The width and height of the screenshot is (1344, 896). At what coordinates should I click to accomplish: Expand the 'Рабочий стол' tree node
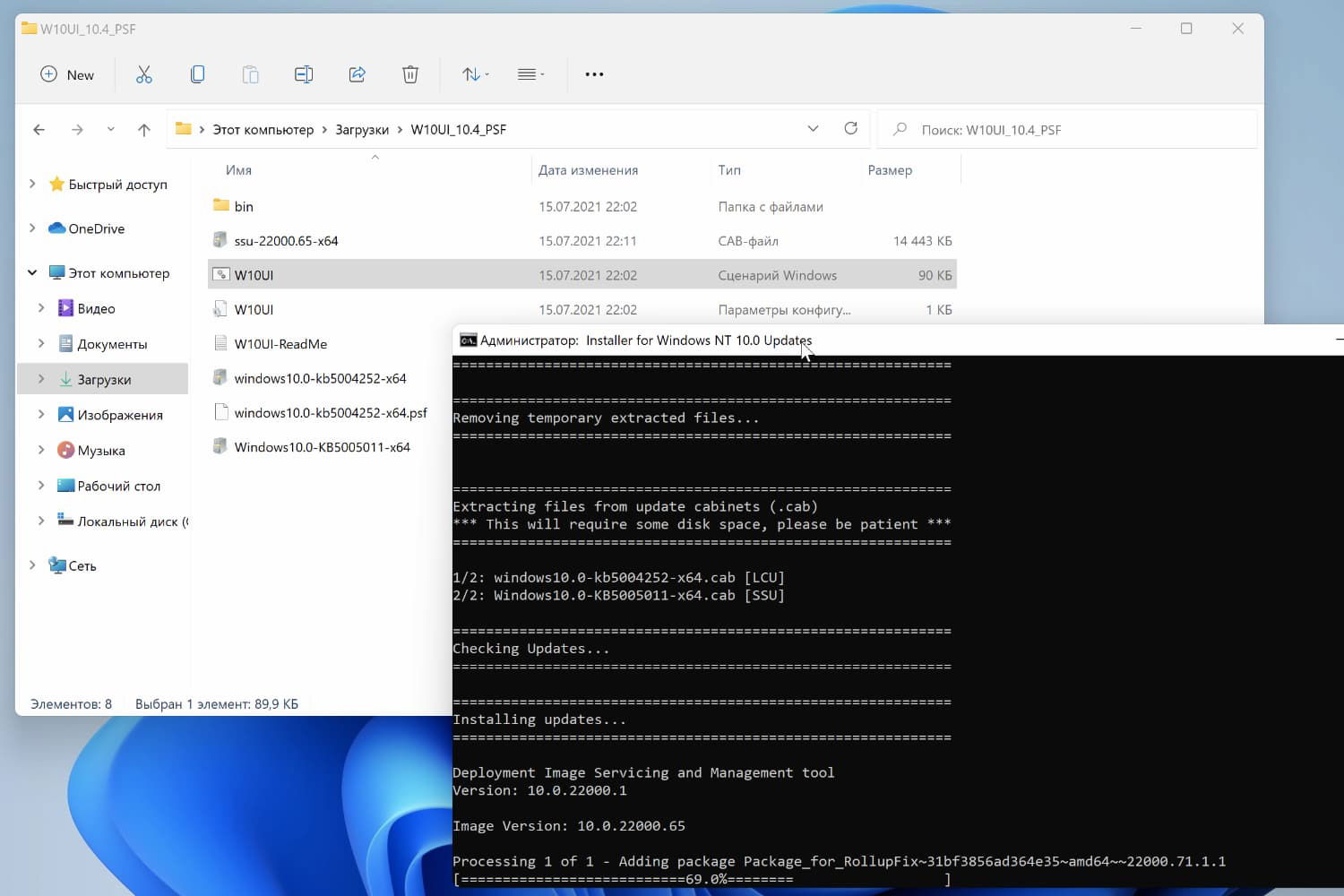(41, 486)
